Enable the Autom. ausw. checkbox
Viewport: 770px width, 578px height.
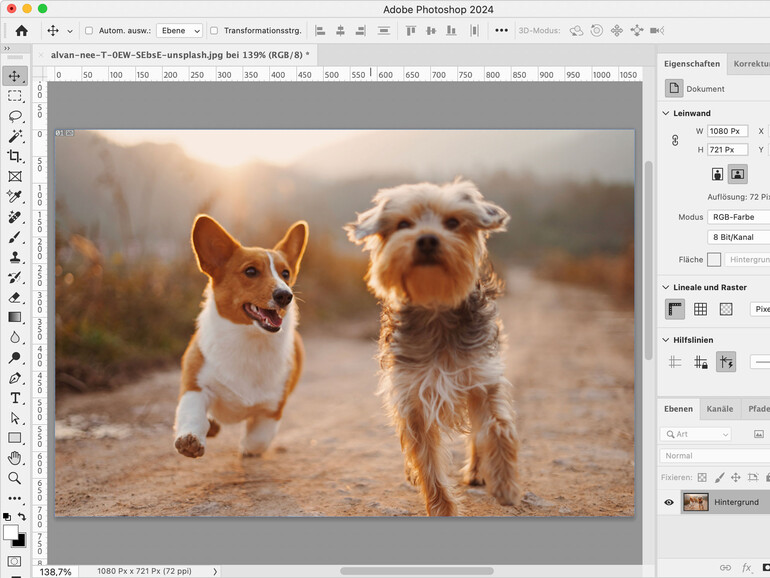point(89,31)
